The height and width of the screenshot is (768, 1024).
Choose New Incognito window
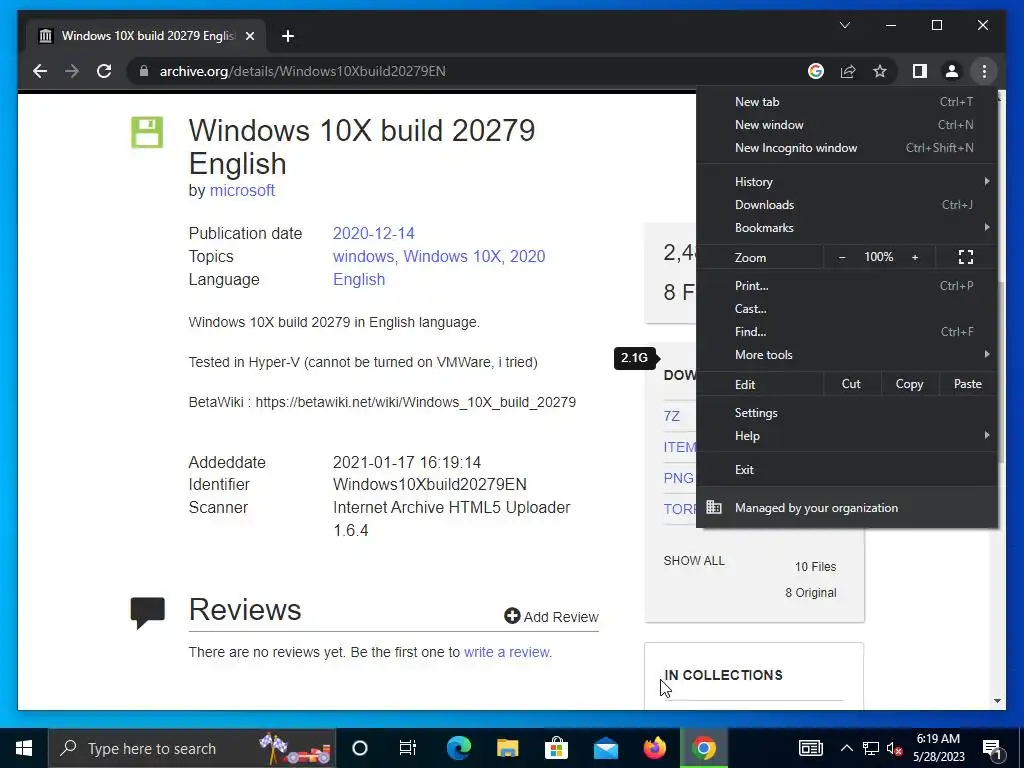coord(847,148)
